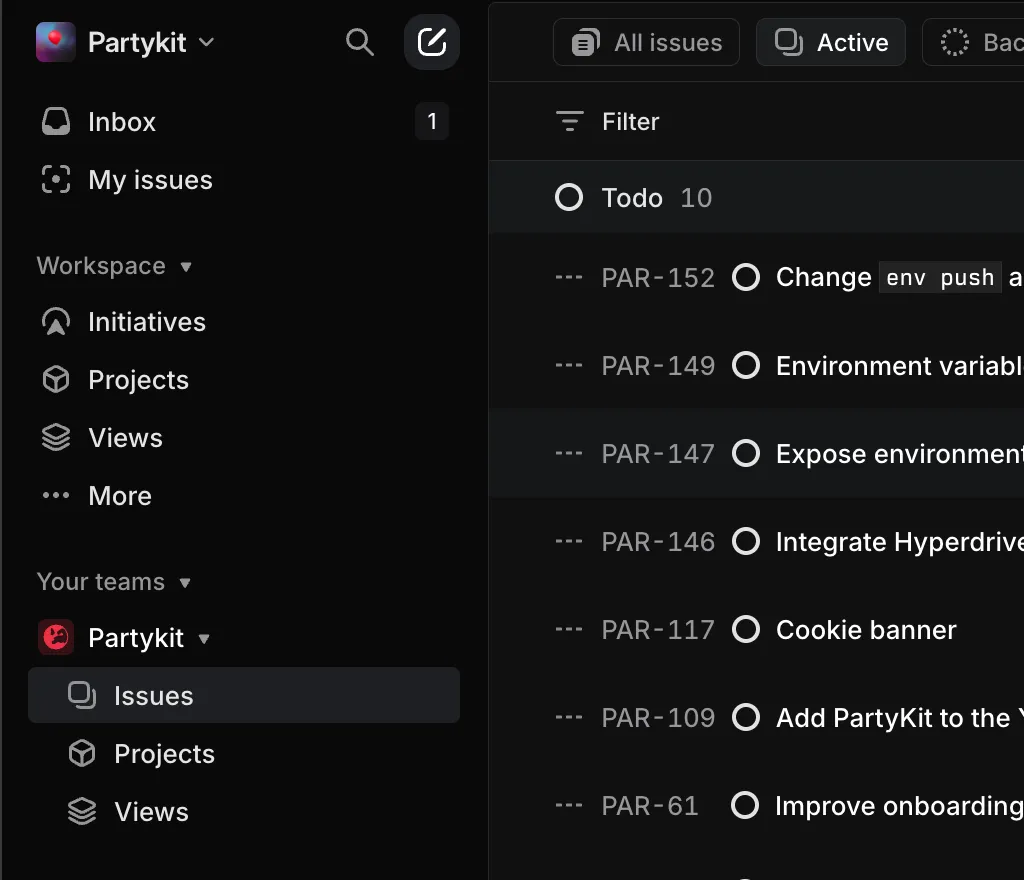Open the Partykit team options chevron
This screenshot has width=1024, height=880.
tap(203, 638)
